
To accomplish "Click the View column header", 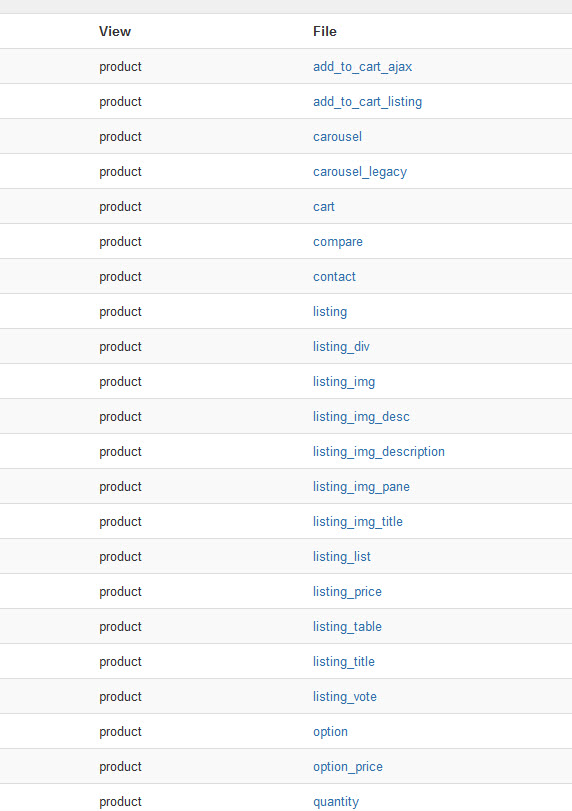I will [115, 32].
